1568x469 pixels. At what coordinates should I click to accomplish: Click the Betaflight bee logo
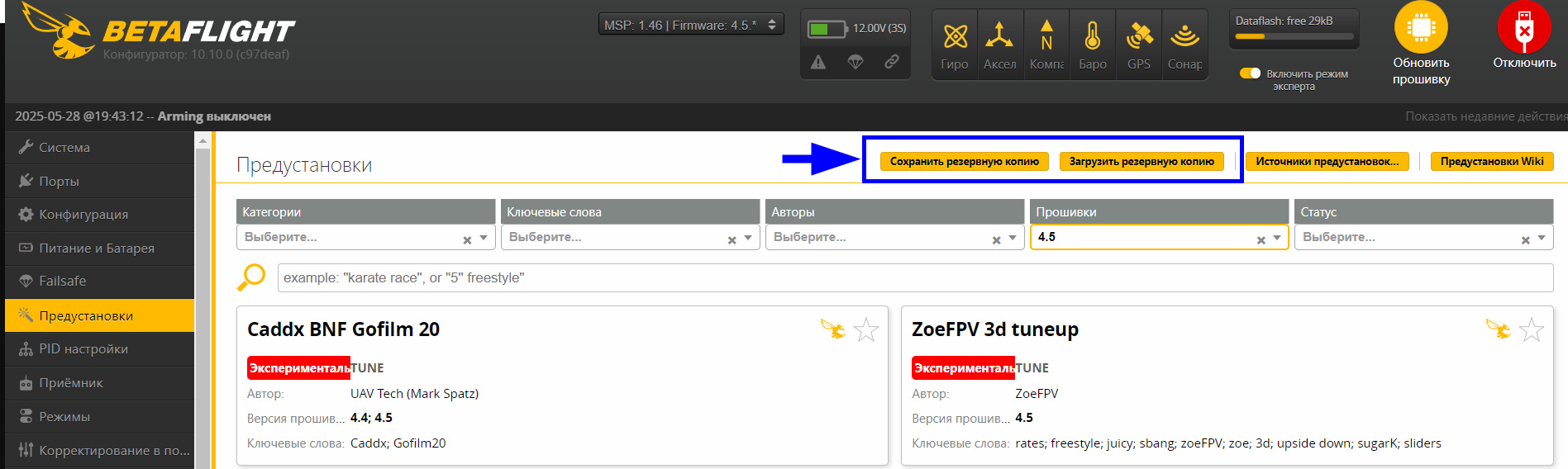point(58,31)
